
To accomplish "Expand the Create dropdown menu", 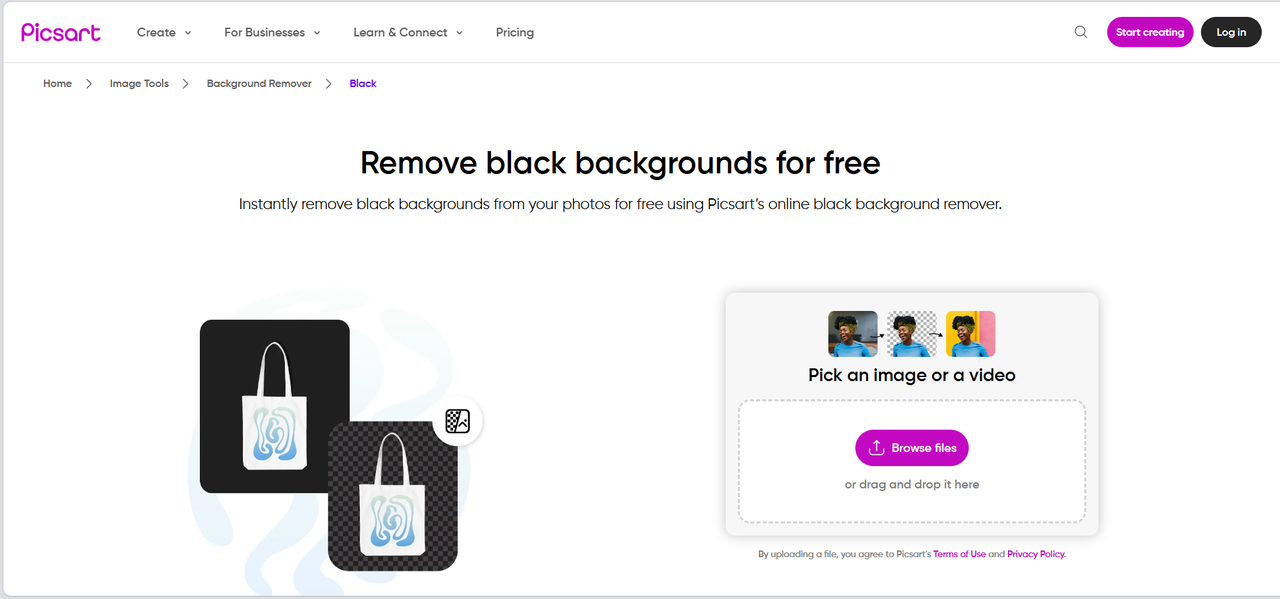I will tap(164, 32).
